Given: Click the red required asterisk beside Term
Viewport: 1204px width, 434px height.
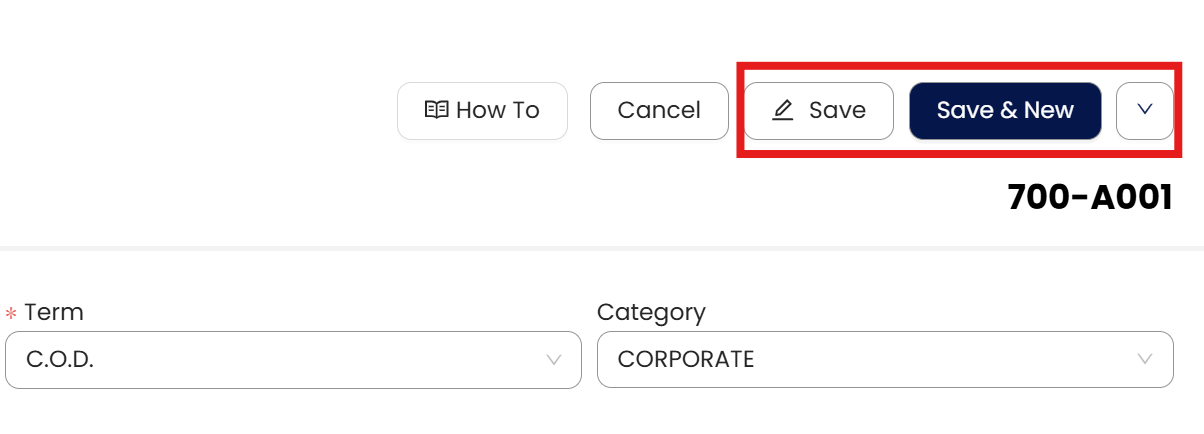Looking at the screenshot, I should [x=11, y=313].
